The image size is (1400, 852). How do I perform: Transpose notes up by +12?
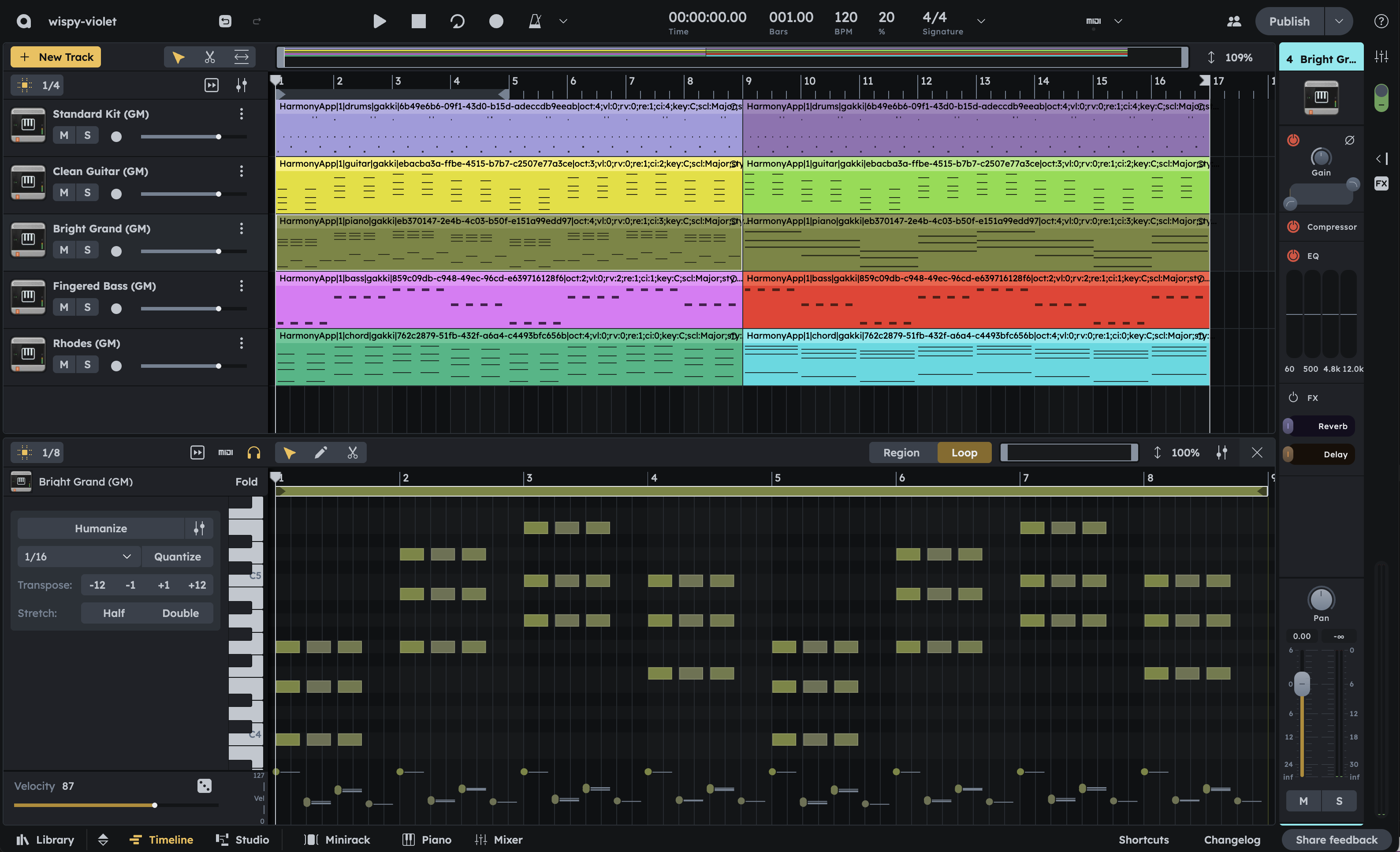click(197, 586)
